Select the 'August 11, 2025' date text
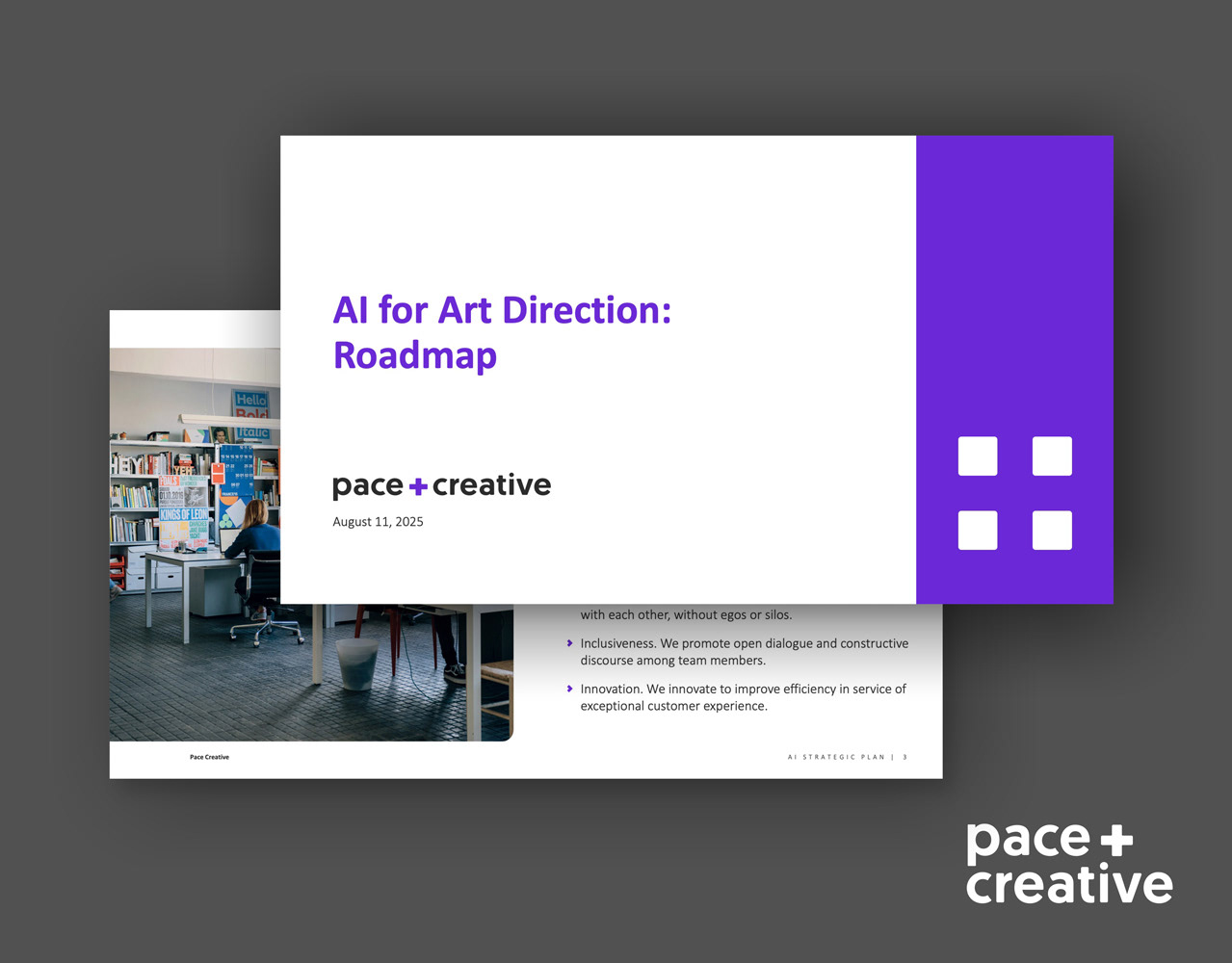Viewport: 1232px width, 963px height. point(378,522)
